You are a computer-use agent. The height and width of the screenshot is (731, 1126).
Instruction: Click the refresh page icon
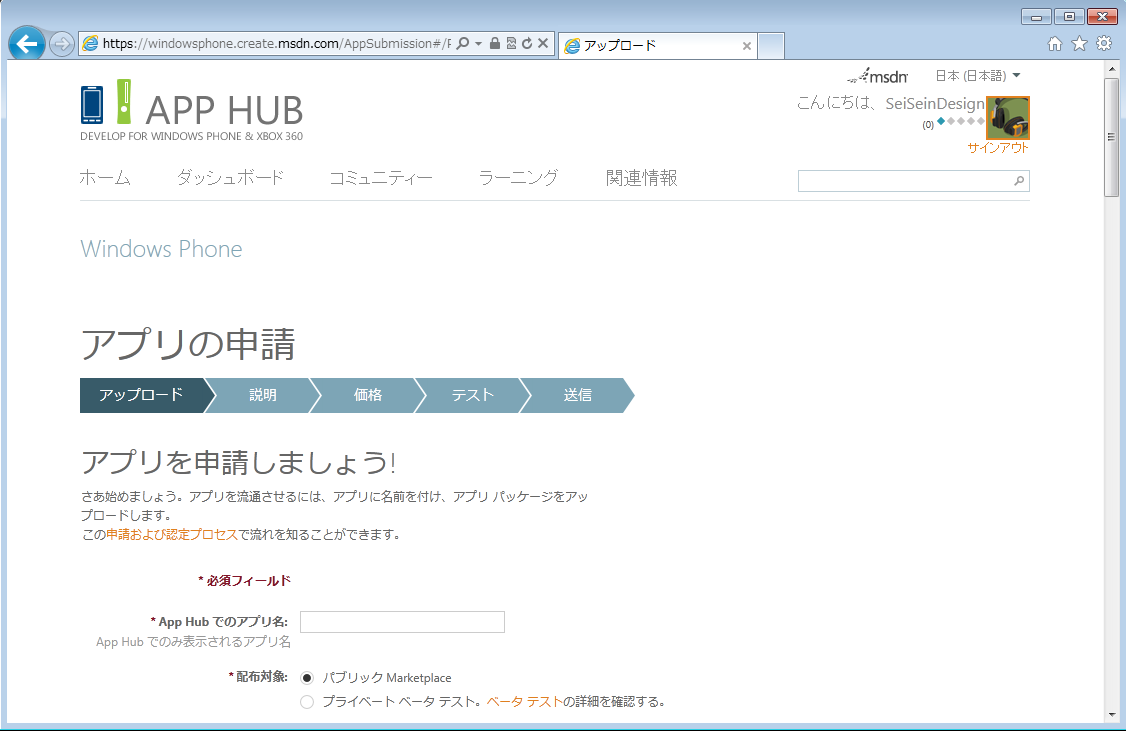(x=527, y=43)
